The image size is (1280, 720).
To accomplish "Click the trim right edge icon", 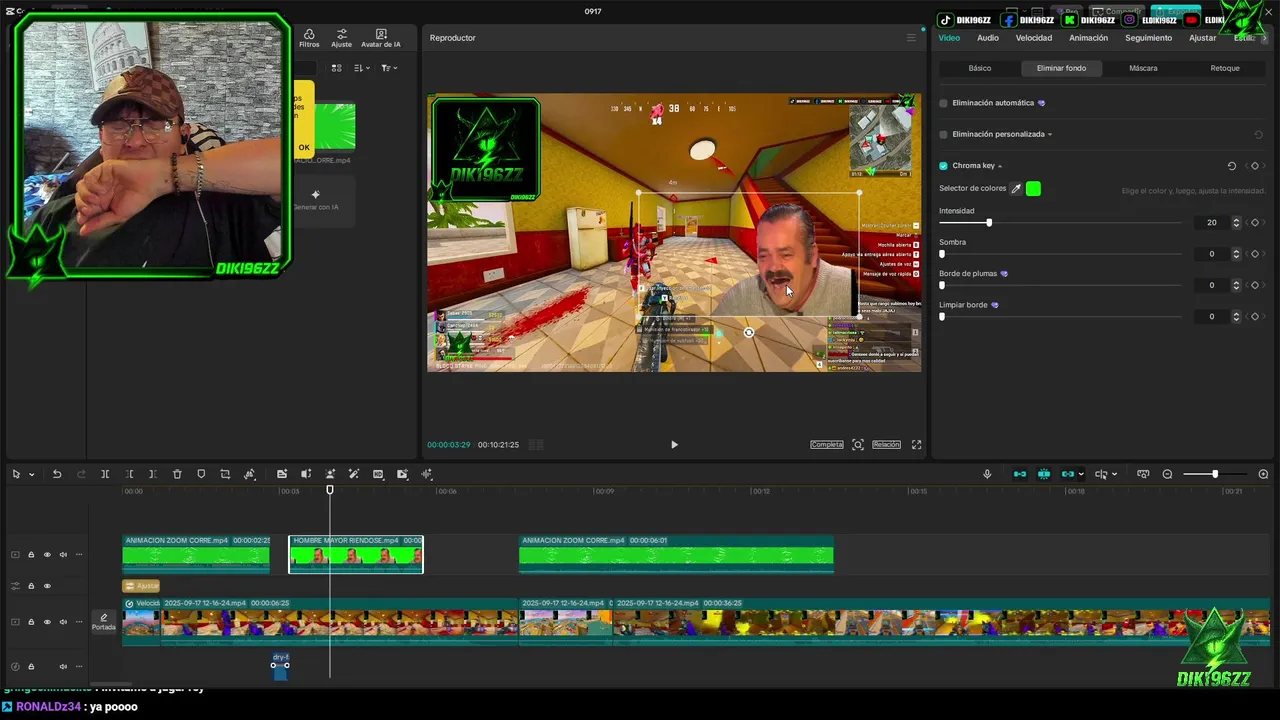I will 153,474.
